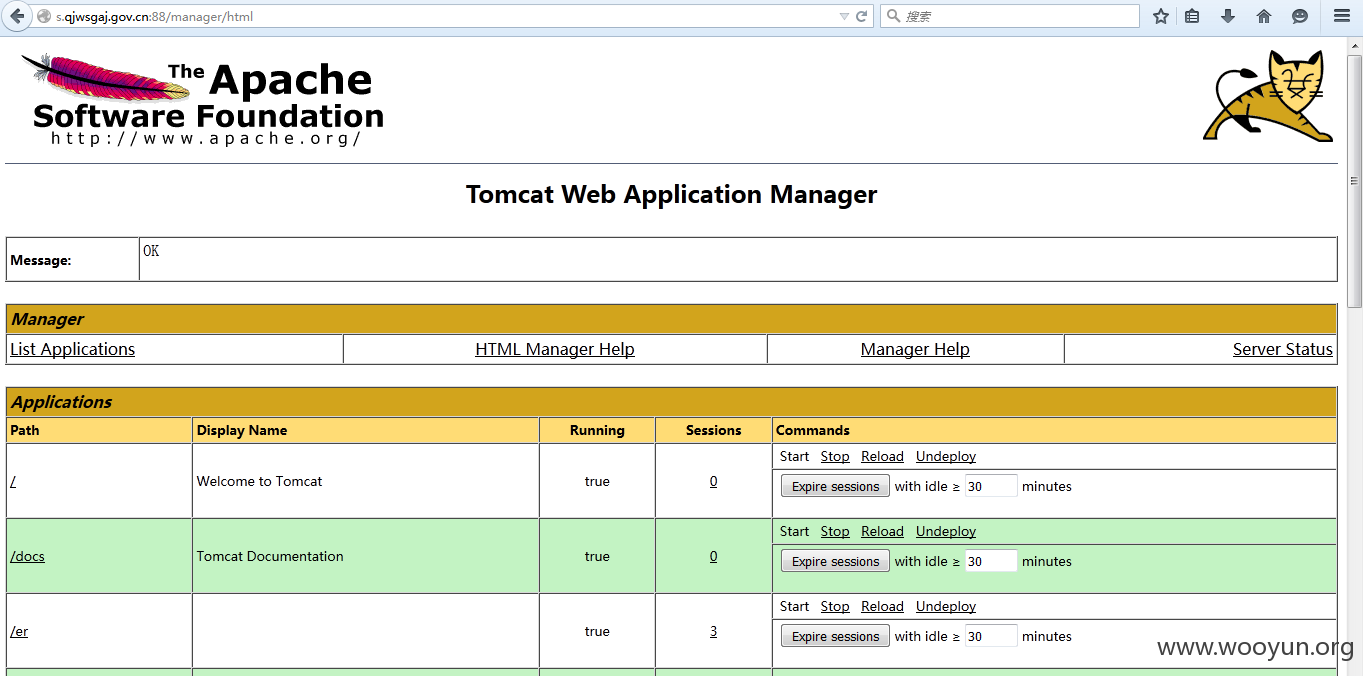Click the page vertical scrollbar thumb

1354,181
